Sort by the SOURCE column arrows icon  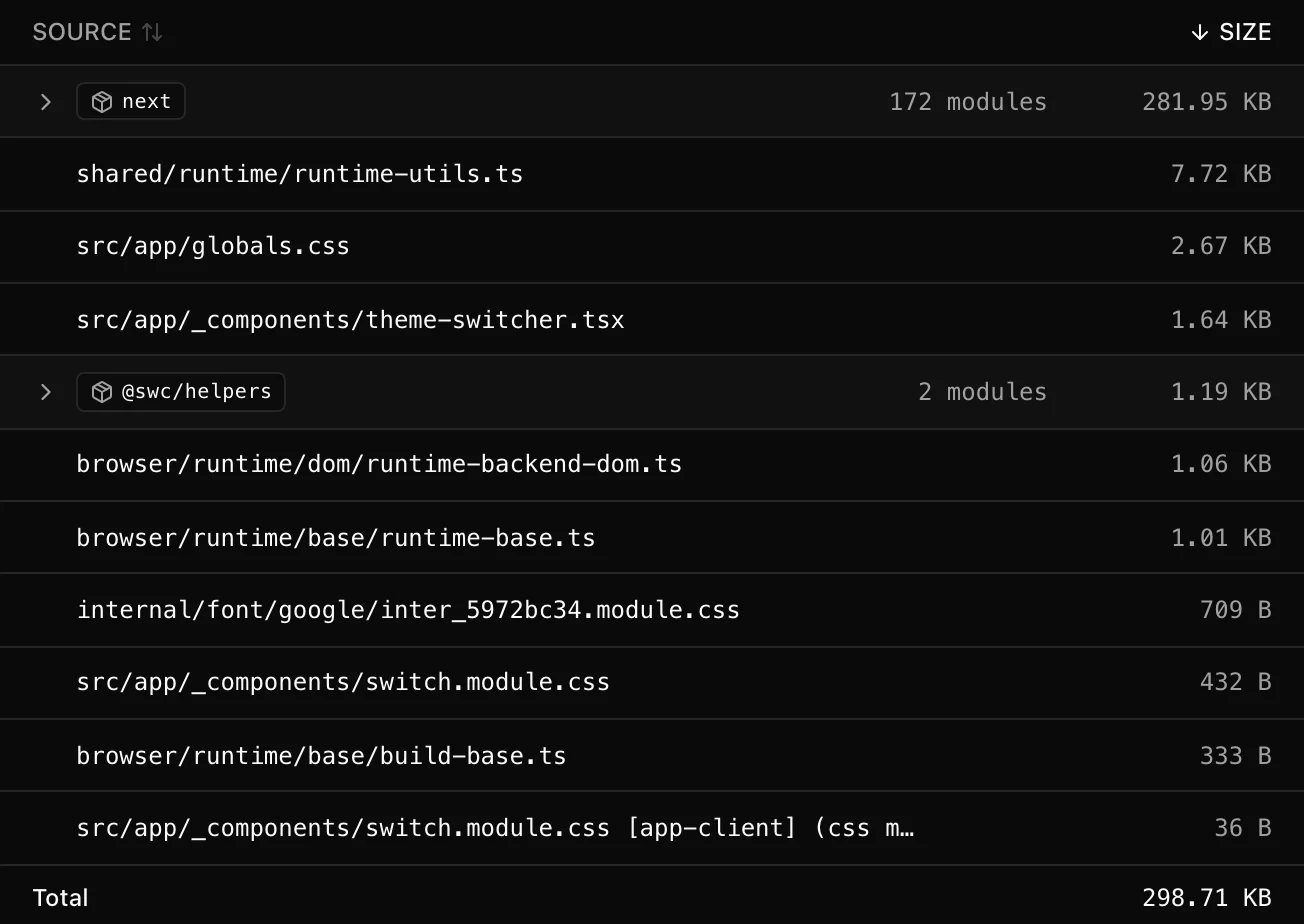pyautogui.click(x=152, y=32)
